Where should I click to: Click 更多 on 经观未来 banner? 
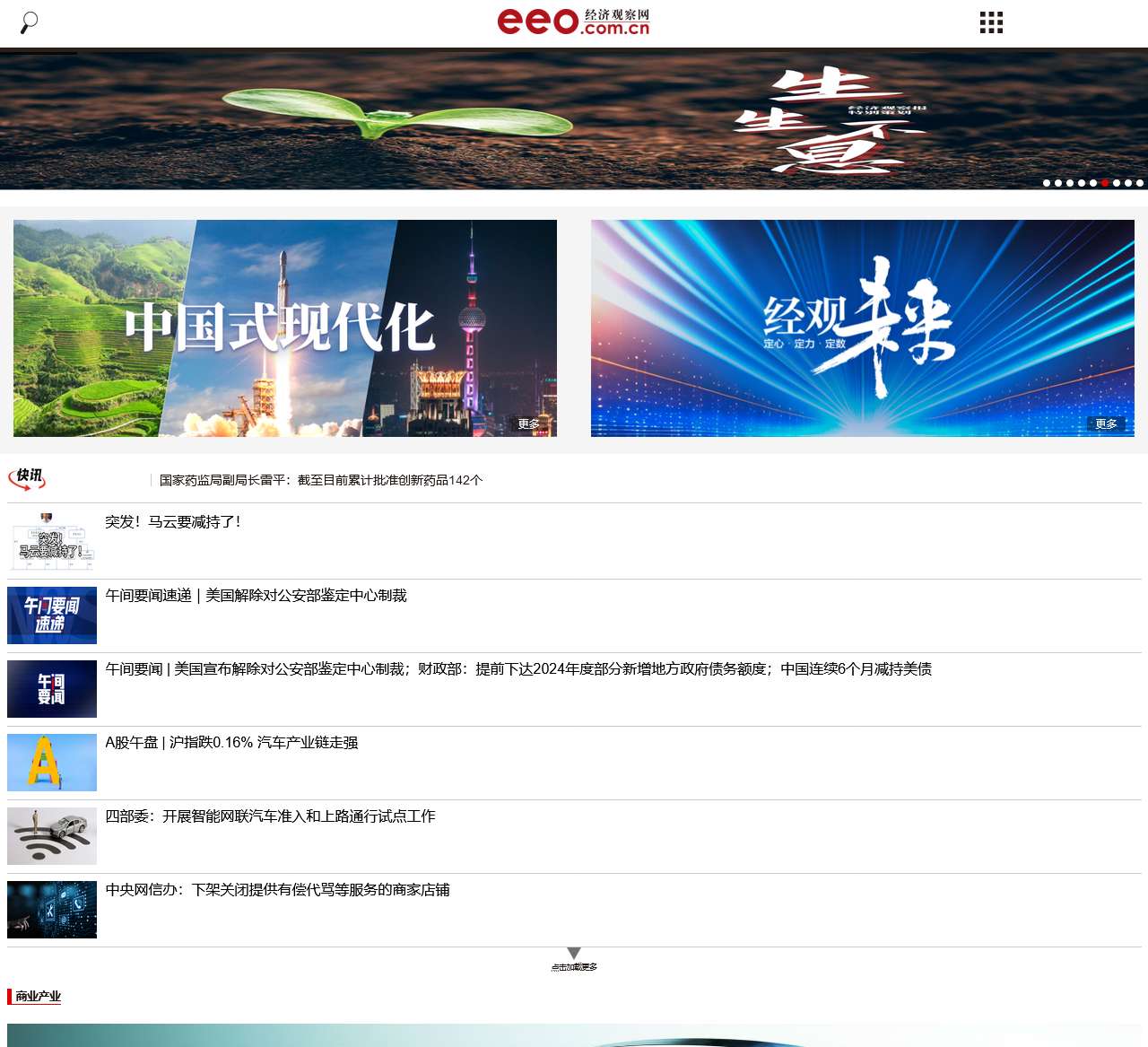(1106, 424)
